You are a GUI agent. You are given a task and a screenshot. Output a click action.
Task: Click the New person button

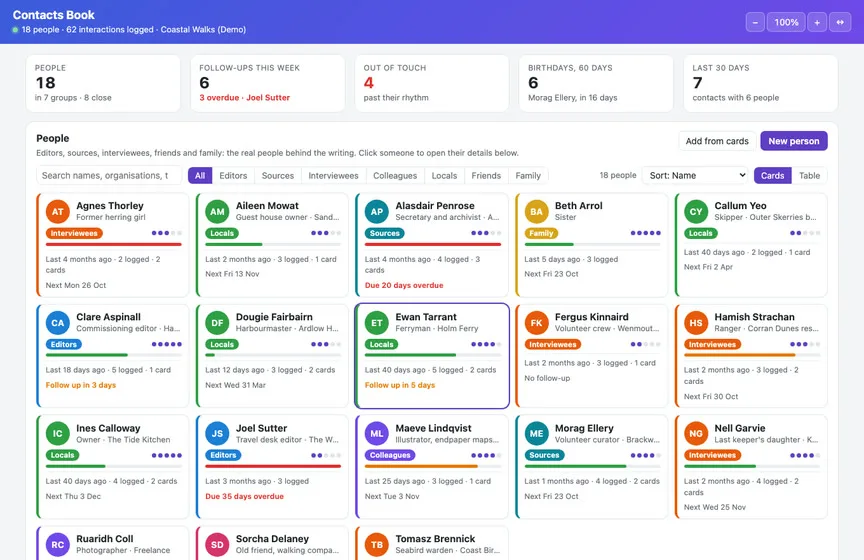(x=794, y=141)
